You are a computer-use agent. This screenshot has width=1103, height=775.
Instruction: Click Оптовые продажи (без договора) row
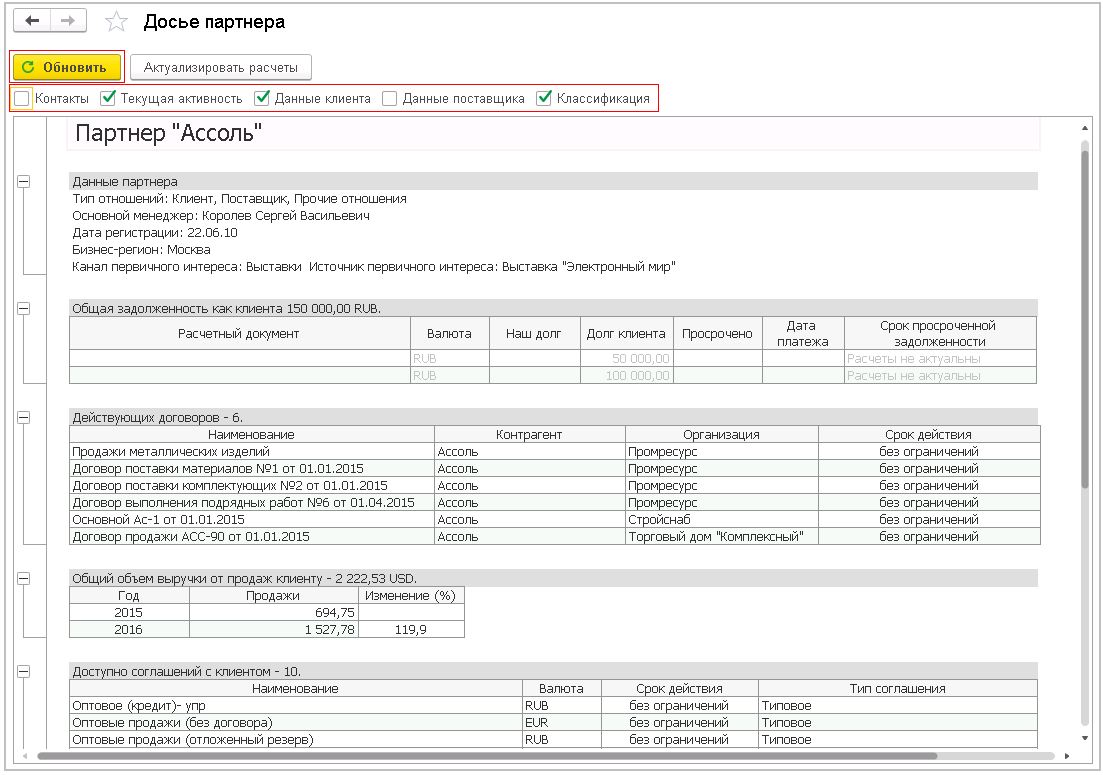[553, 722]
